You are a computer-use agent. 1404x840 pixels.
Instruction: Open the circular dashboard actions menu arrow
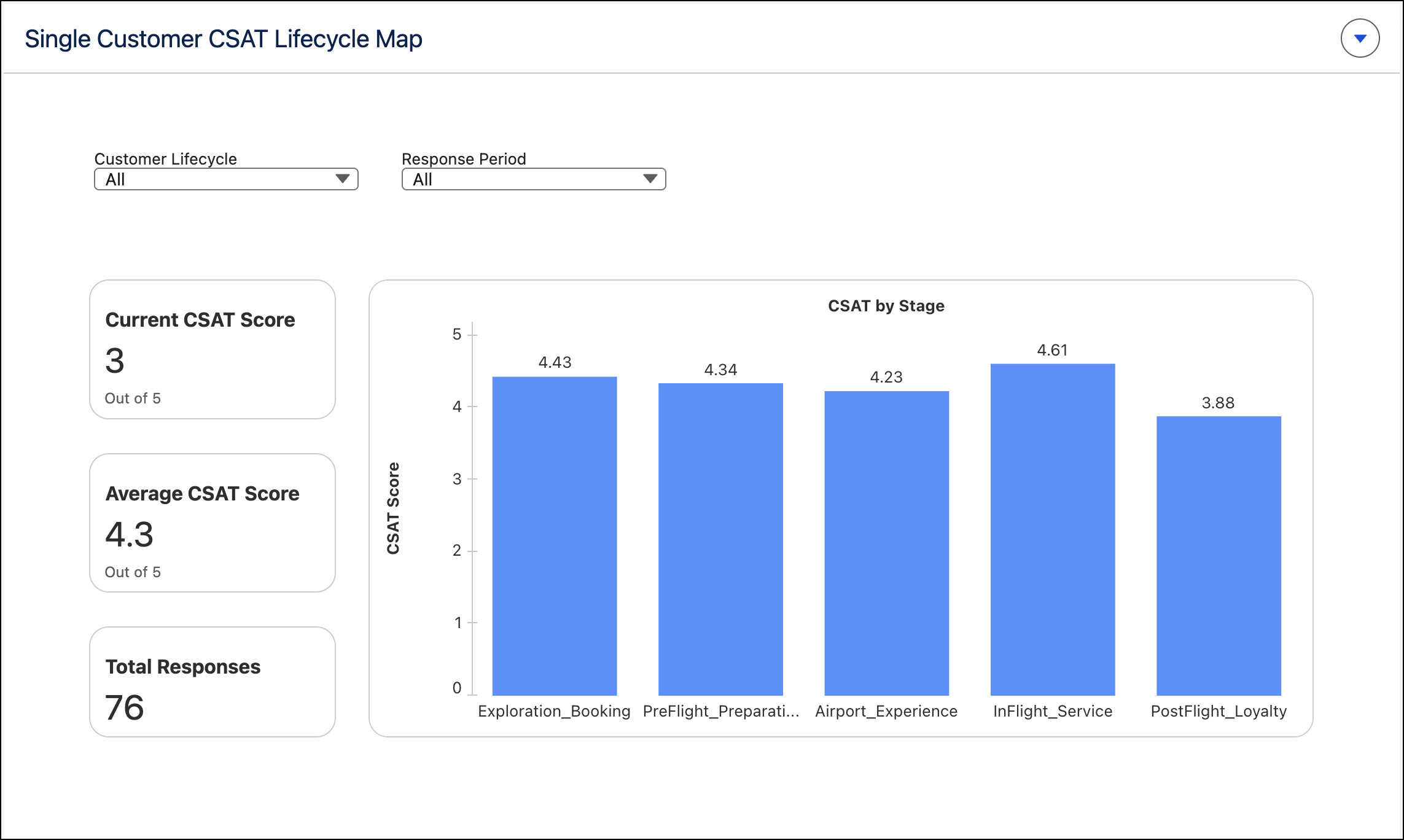(1360, 38)
